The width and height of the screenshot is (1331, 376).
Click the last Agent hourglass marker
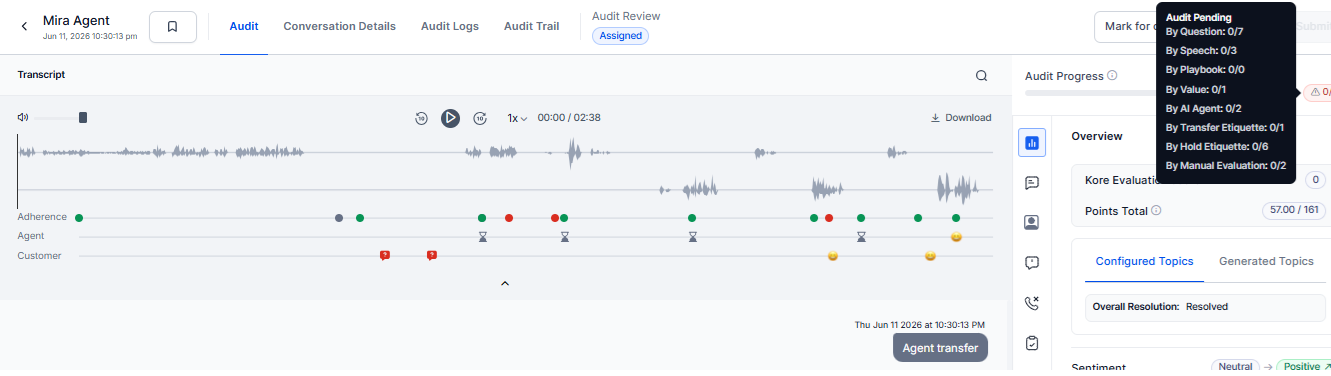(861, 237)
